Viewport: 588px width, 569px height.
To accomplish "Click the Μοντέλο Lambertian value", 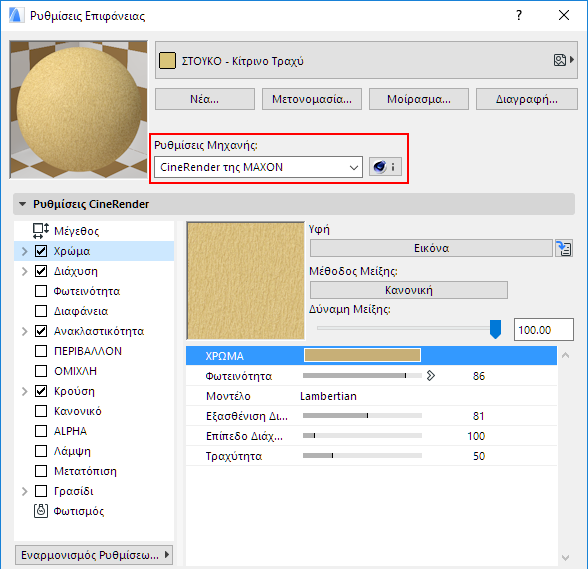I will [328, 396].
